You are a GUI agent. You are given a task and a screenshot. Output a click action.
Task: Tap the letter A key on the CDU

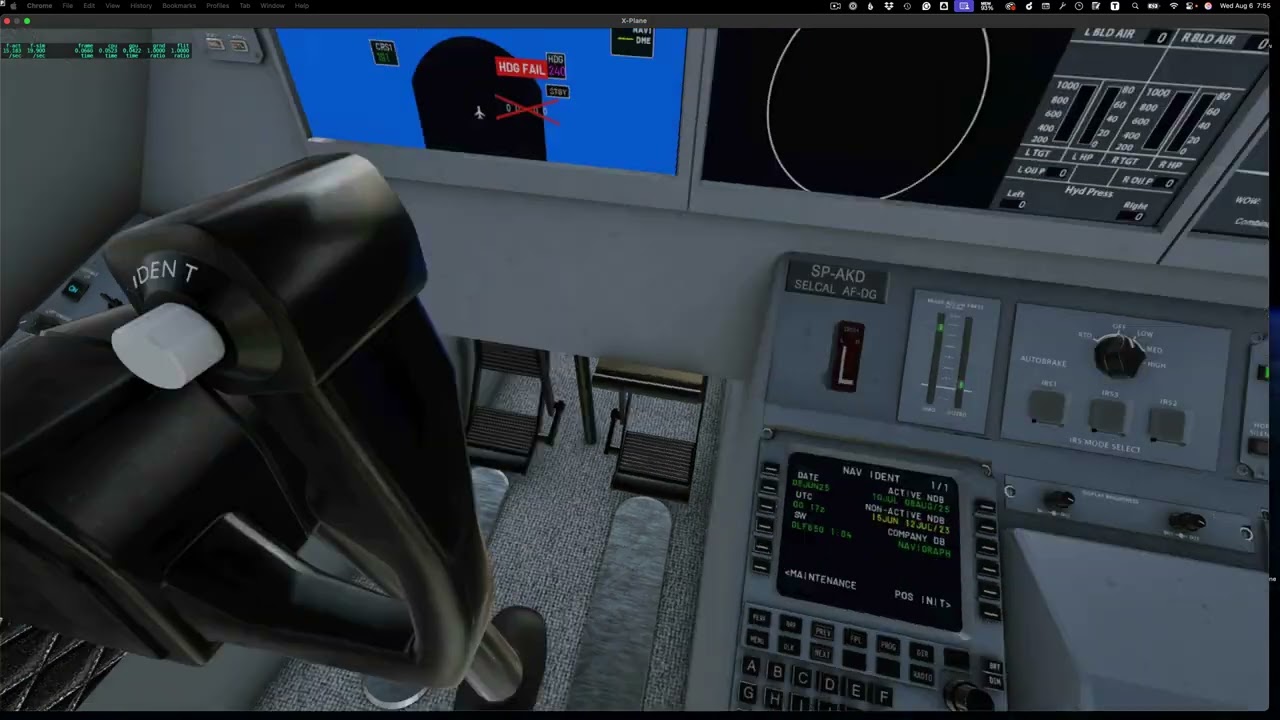[752, 668]
